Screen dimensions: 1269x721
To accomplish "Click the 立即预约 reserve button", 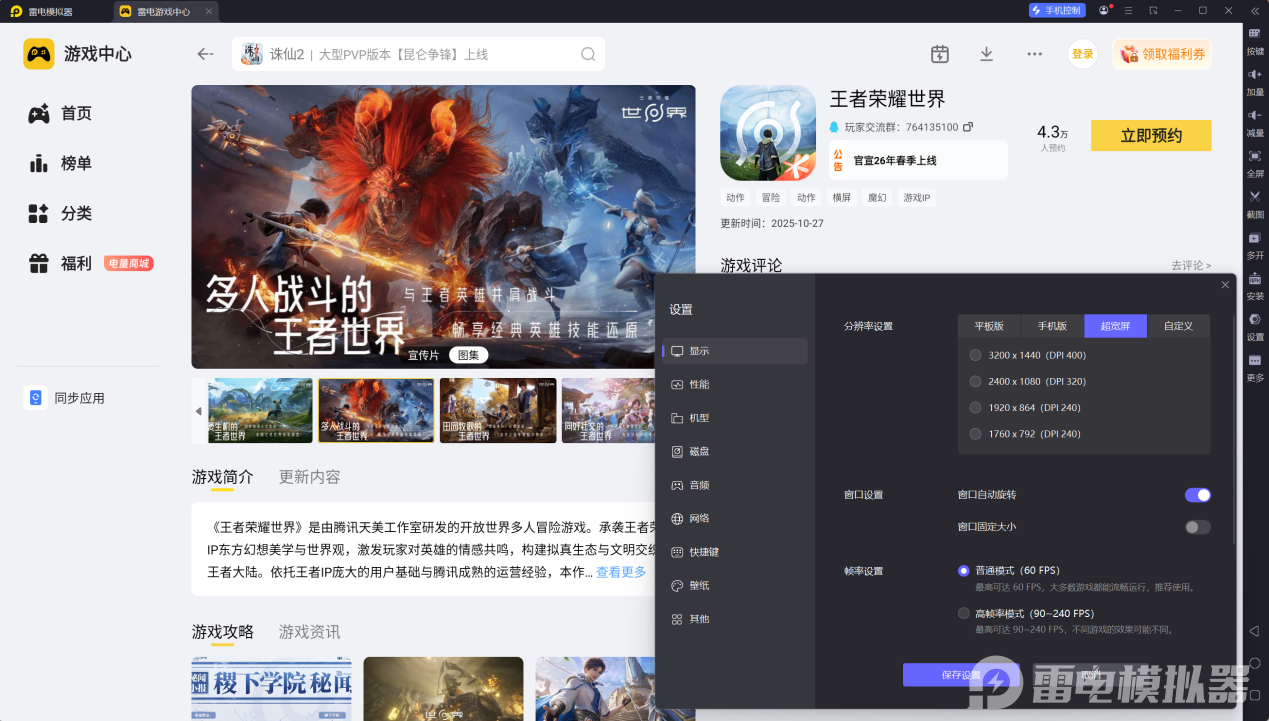I will [x=1150, y=136].
